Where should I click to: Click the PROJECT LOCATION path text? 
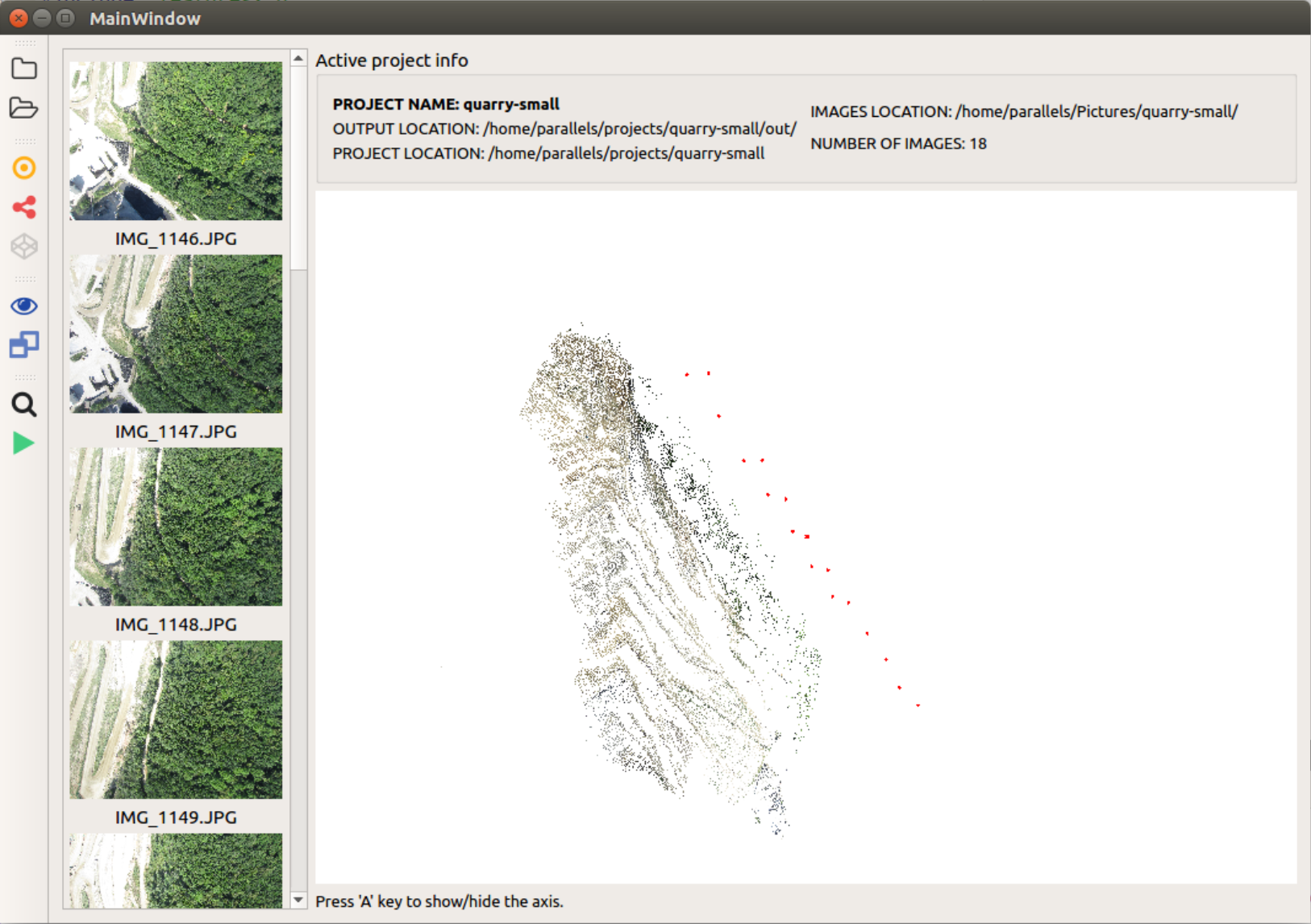548,153
